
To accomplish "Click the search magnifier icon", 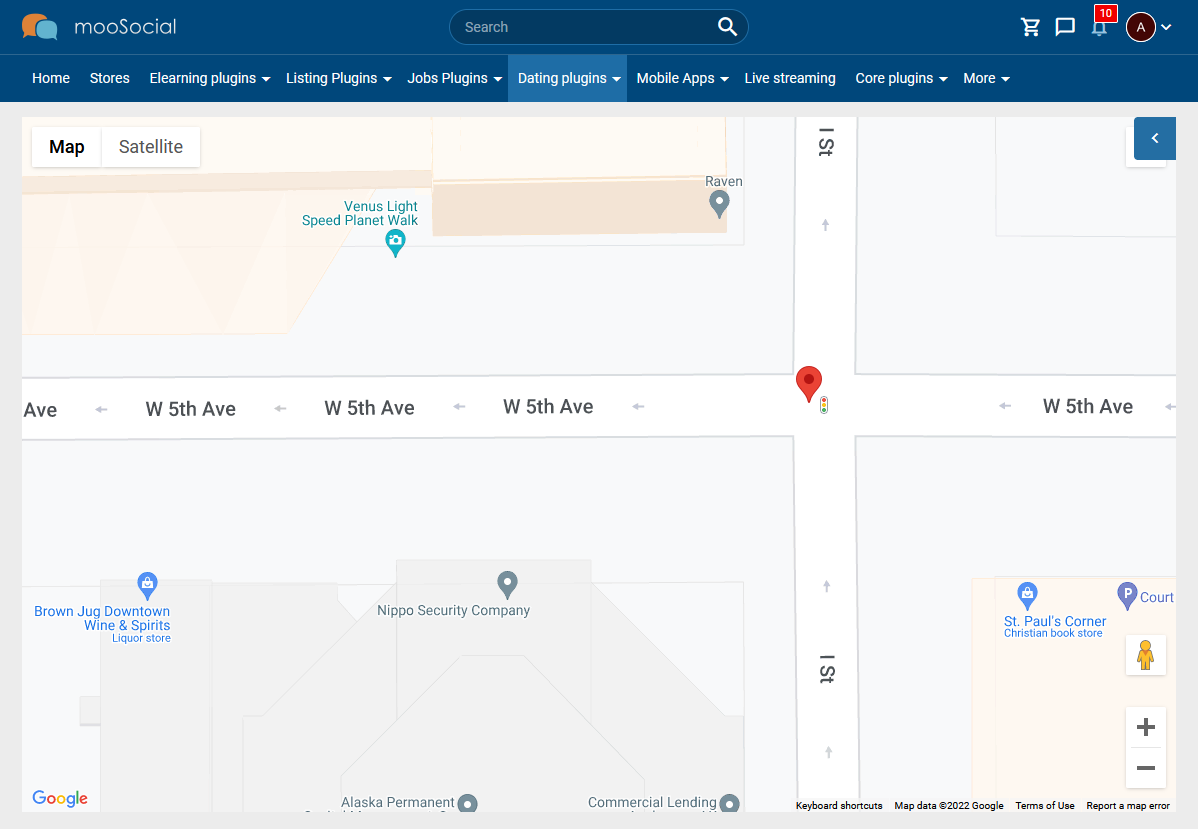I will pos(727,27).
